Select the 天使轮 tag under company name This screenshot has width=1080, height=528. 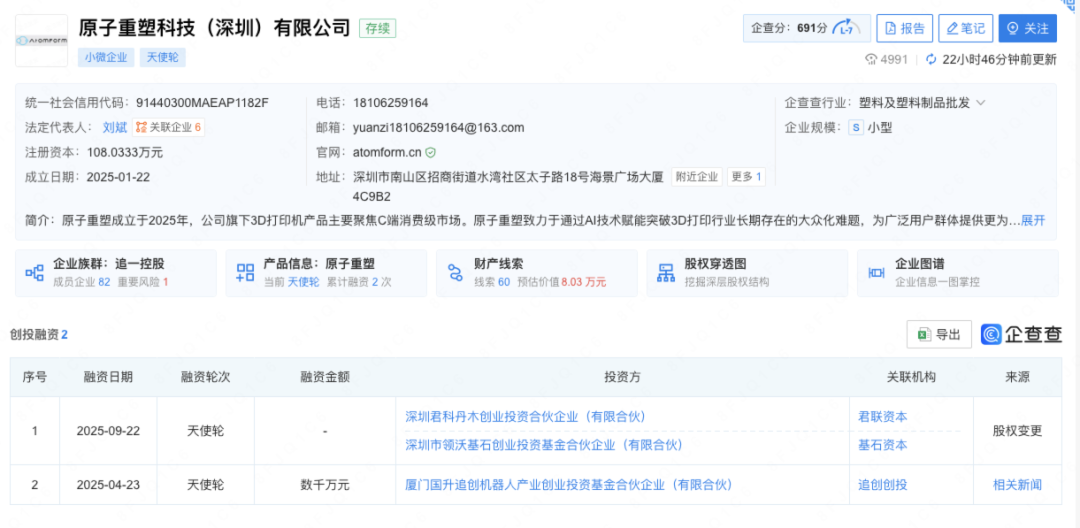click(162, 57)
